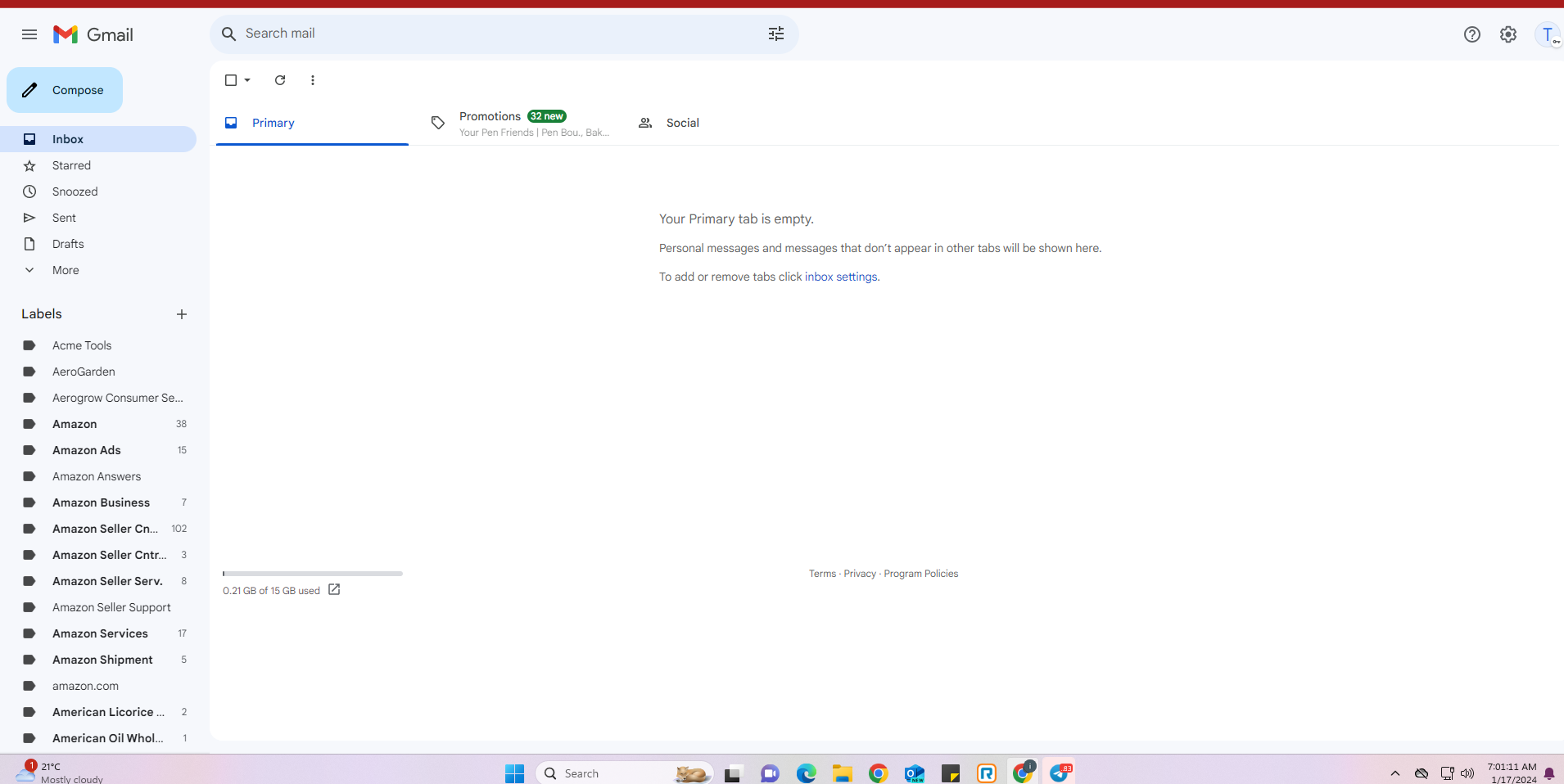Open the volume control in system tray

[1467, 773]
